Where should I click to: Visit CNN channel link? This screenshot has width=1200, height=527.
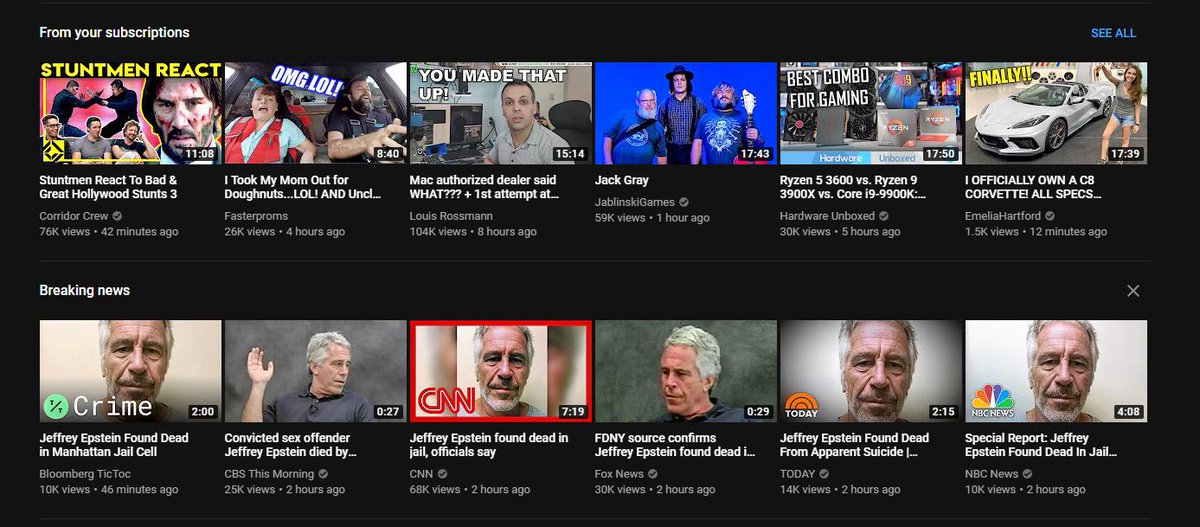423,474
